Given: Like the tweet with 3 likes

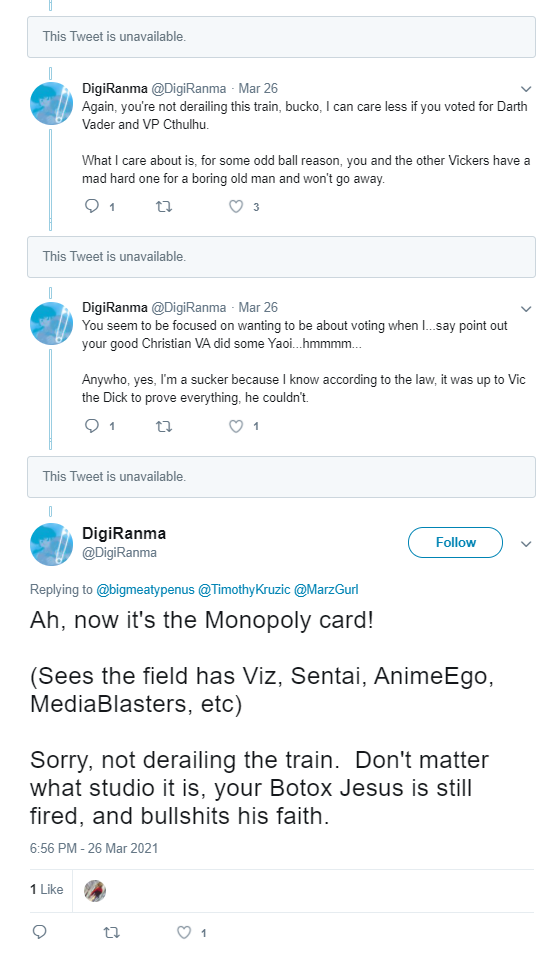Looking at the screenshot, I should point(236,206).
